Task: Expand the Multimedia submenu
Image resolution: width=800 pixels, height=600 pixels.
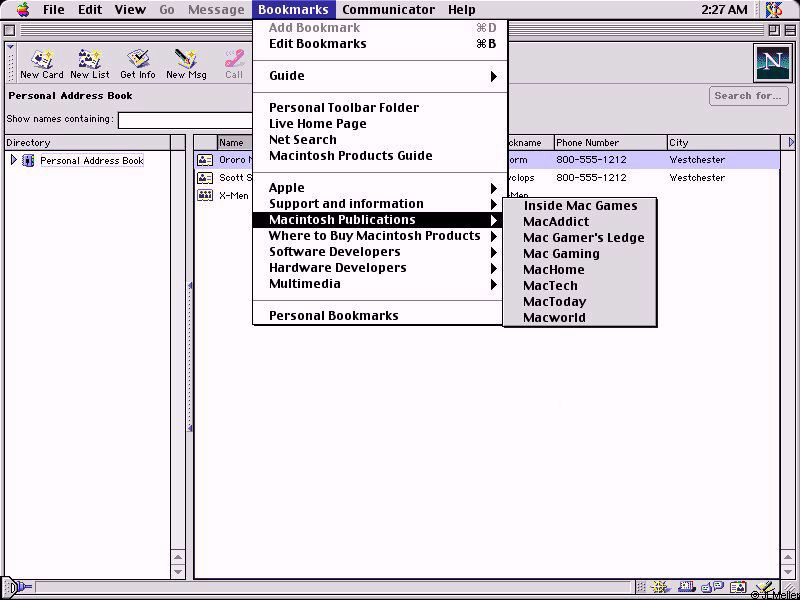Action: tap(493, 284)
